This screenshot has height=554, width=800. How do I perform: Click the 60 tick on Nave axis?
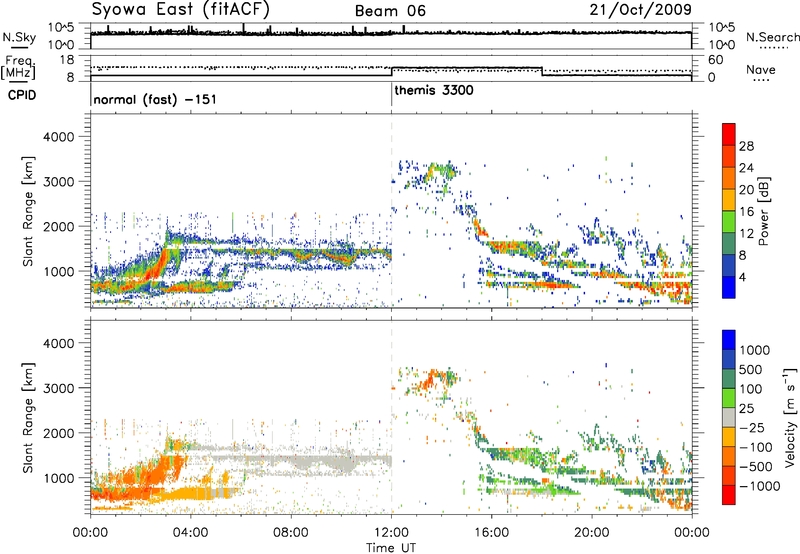tap(715, 60)
